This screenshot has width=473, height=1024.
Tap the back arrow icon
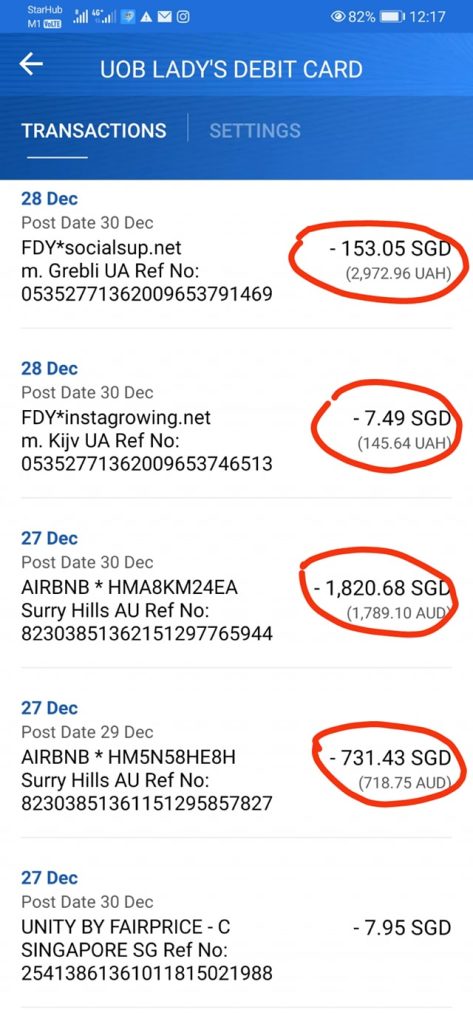coord(31,64)
